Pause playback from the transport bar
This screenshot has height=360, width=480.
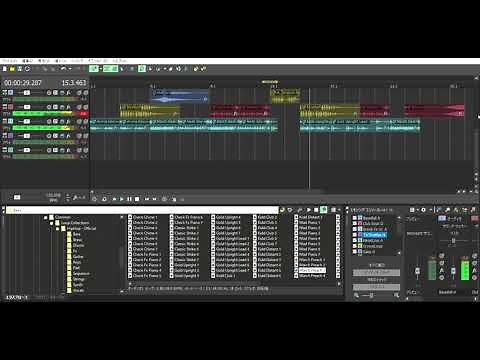(x=129, y=199)
